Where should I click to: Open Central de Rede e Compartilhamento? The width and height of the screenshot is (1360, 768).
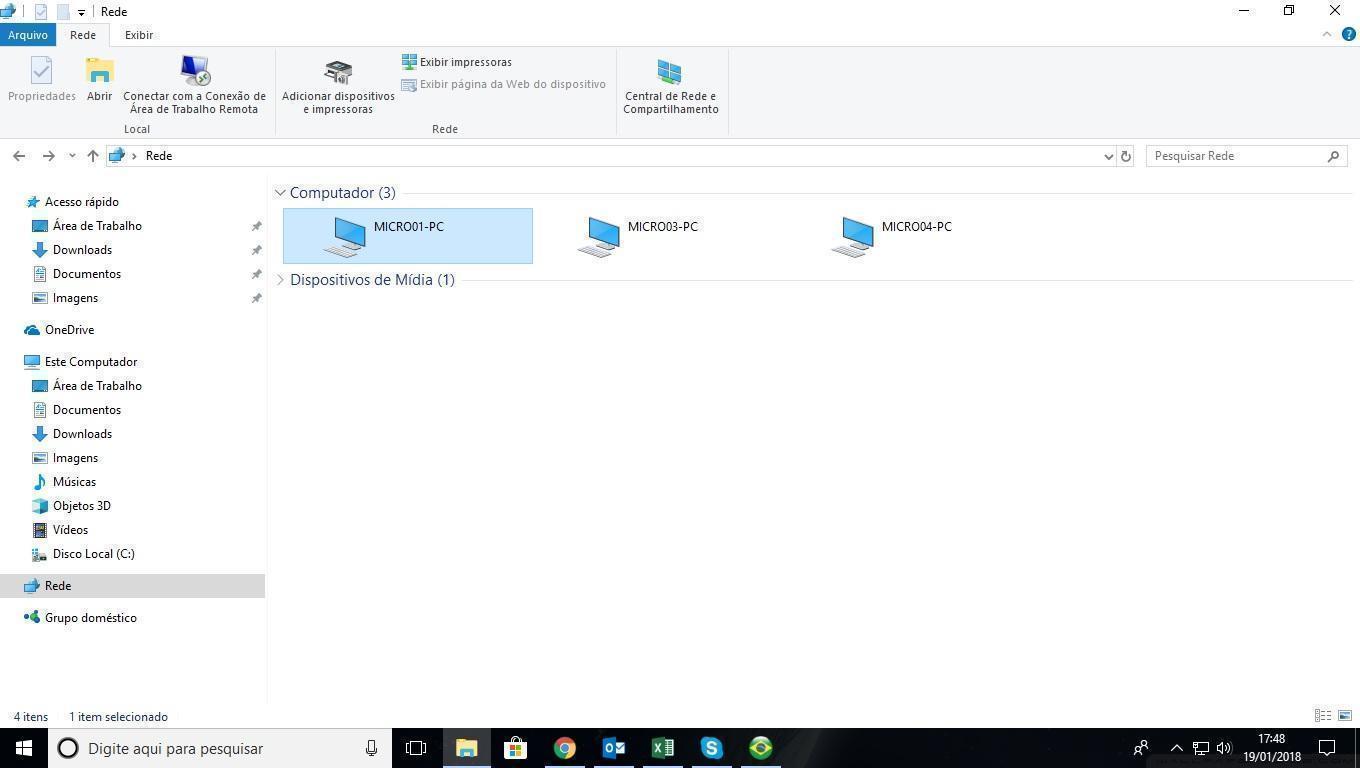(x=670, y=86)
